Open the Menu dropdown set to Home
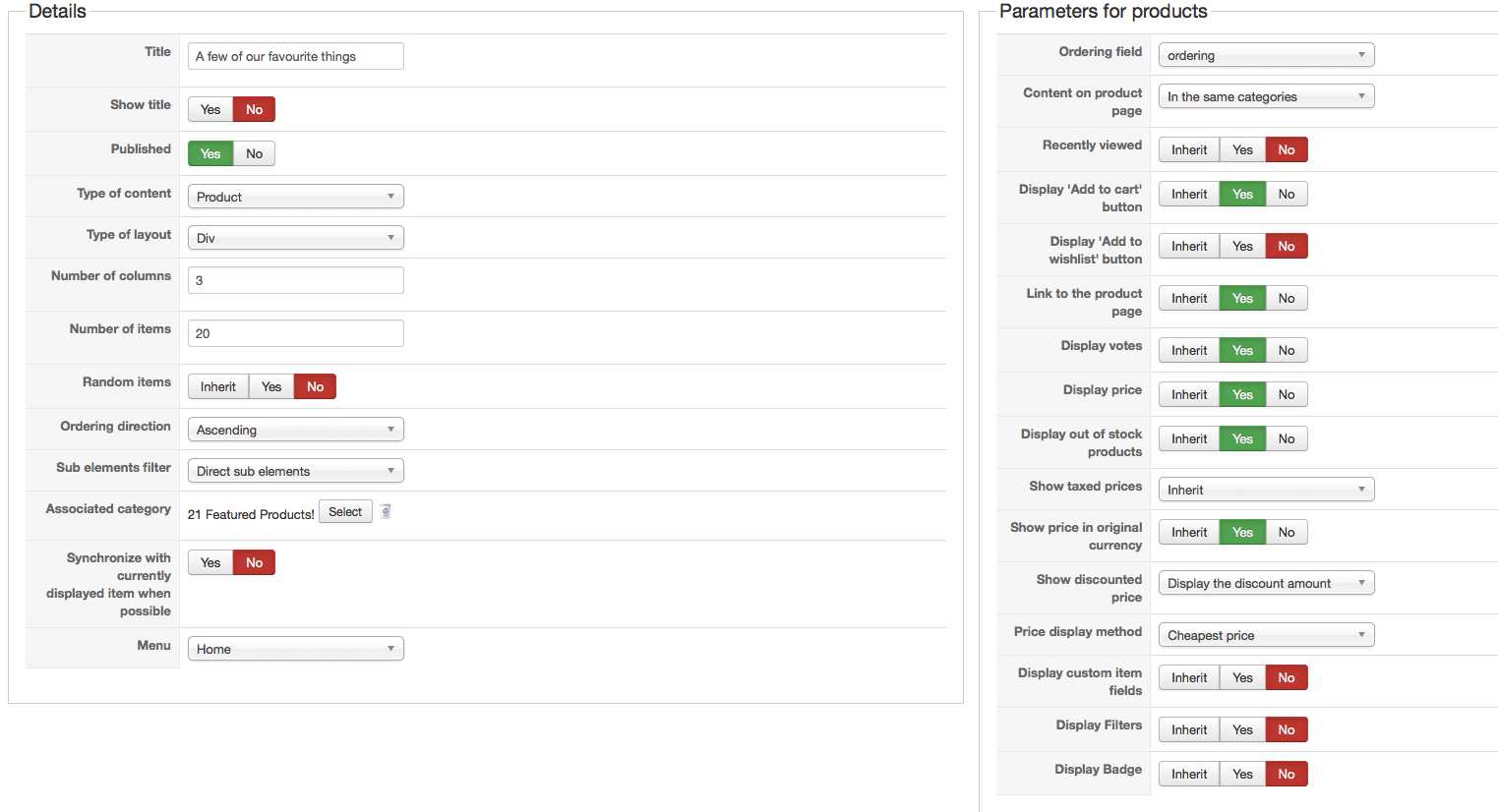Screen dimensions: 1498x812 (x=295, y=649)
